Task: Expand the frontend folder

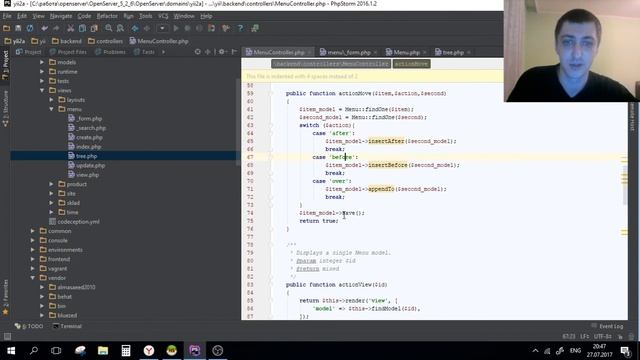Action: coord(33,259)
